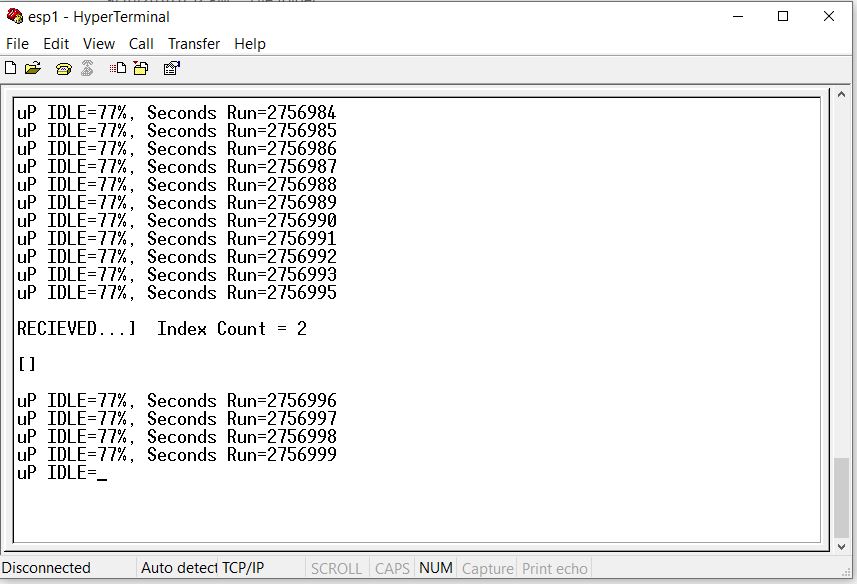The height and width of the screenshot is (584, 857).
Task: Click the TCP/IP status bar entry
Action: tap(243, 568)
